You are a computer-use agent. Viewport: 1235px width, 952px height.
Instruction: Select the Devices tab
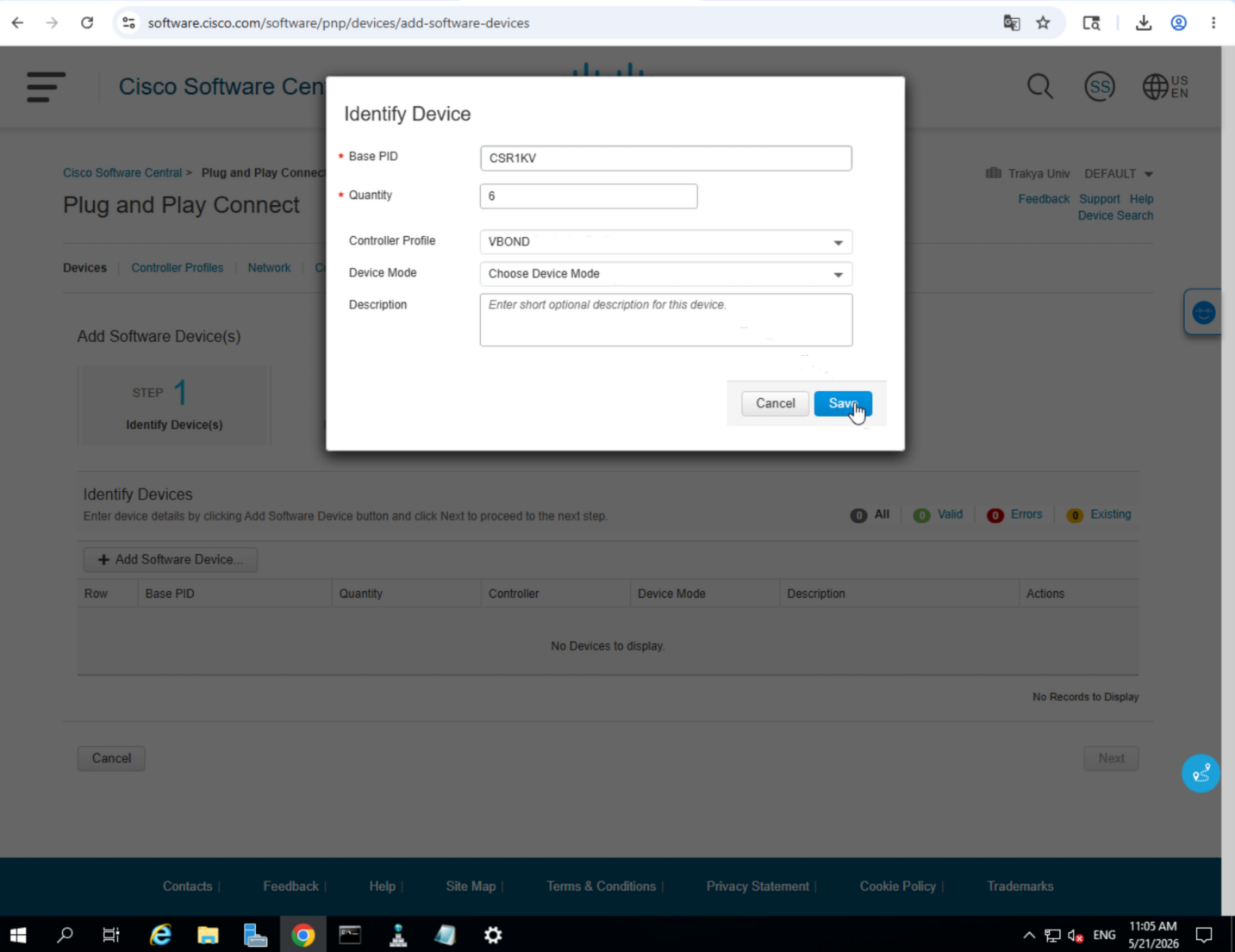[x=84, y=268]
